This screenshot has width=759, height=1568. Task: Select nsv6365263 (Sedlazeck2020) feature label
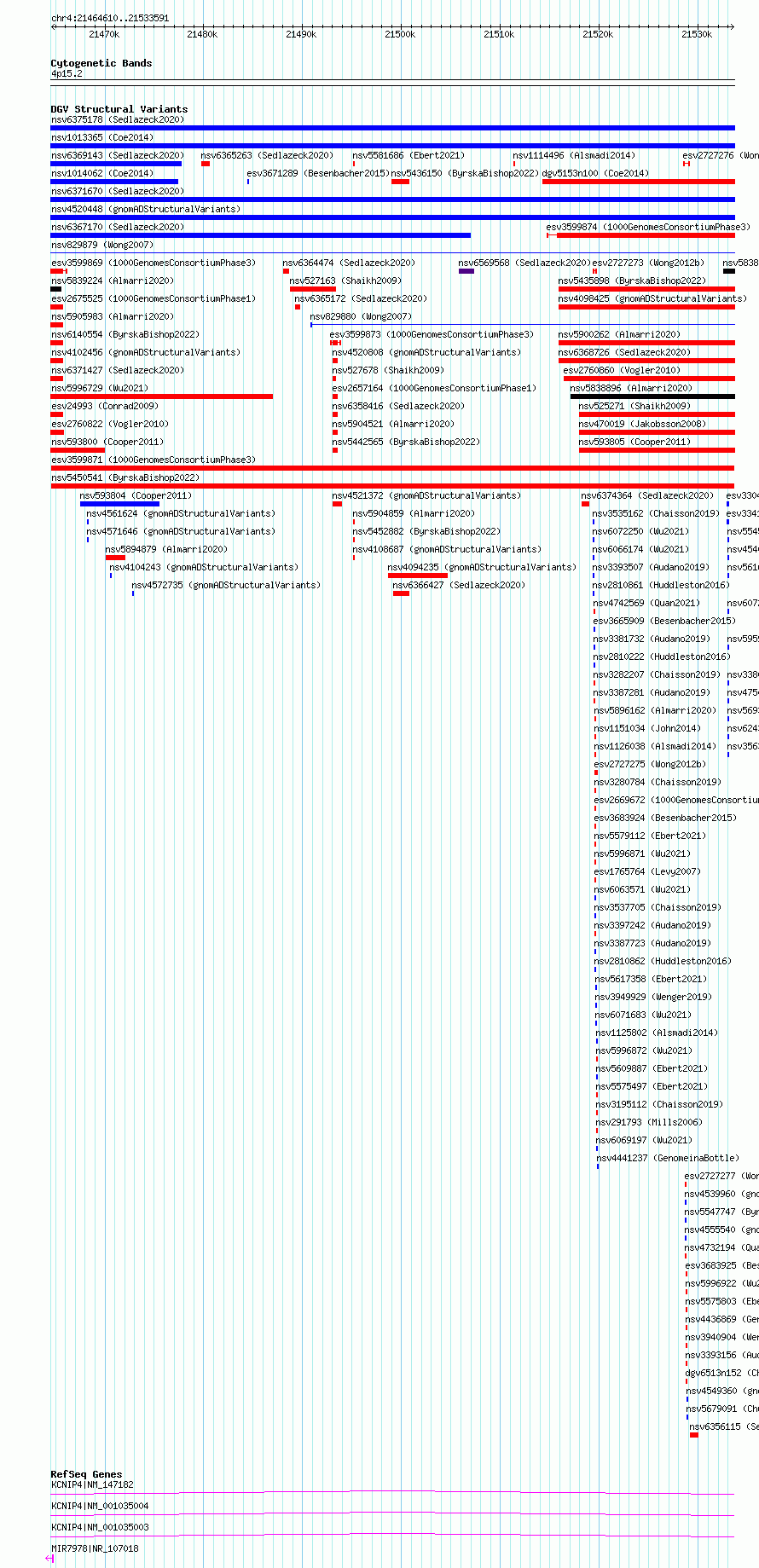[267, 155]
